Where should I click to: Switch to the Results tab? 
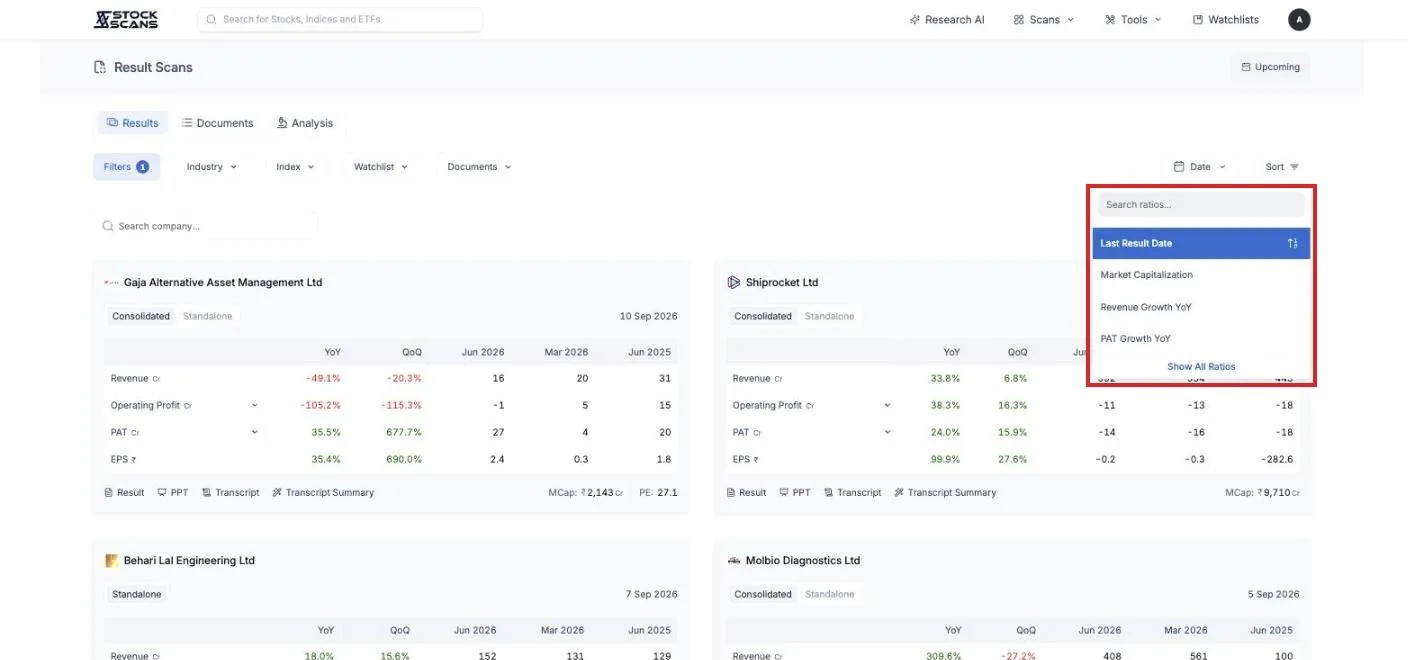pos(132,123)
